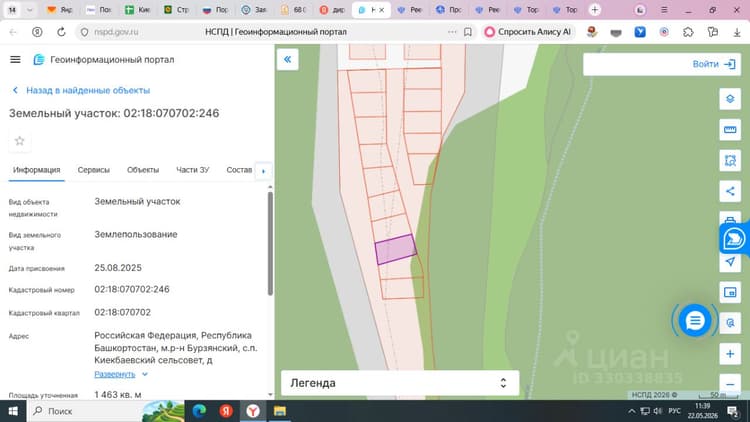
Task: Click the info panel vertical scrollbar
Action: pos(270,243)
